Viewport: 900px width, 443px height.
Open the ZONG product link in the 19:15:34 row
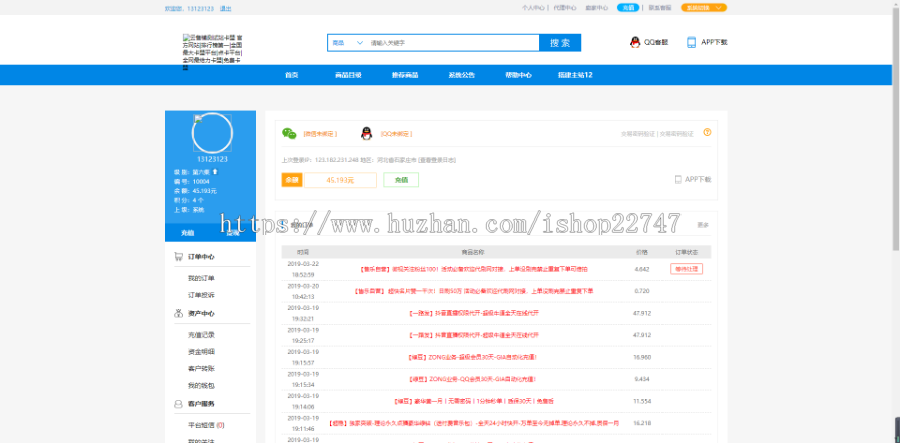474,379
